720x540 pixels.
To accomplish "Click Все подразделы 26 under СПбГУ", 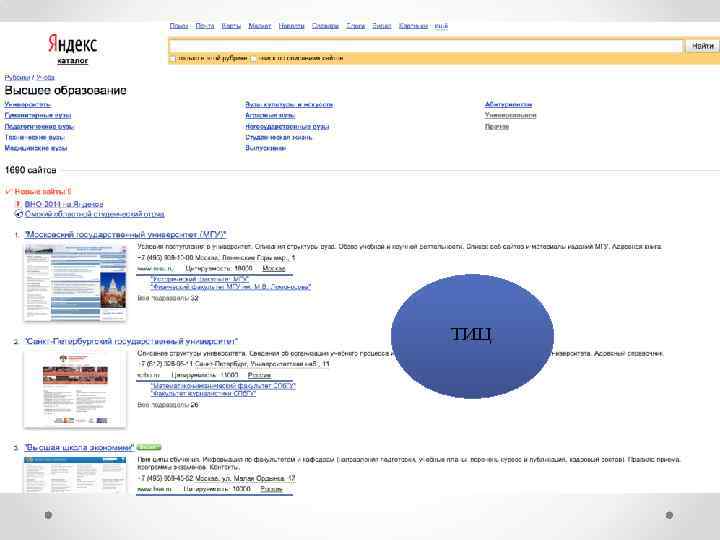I will click(168, 405).
